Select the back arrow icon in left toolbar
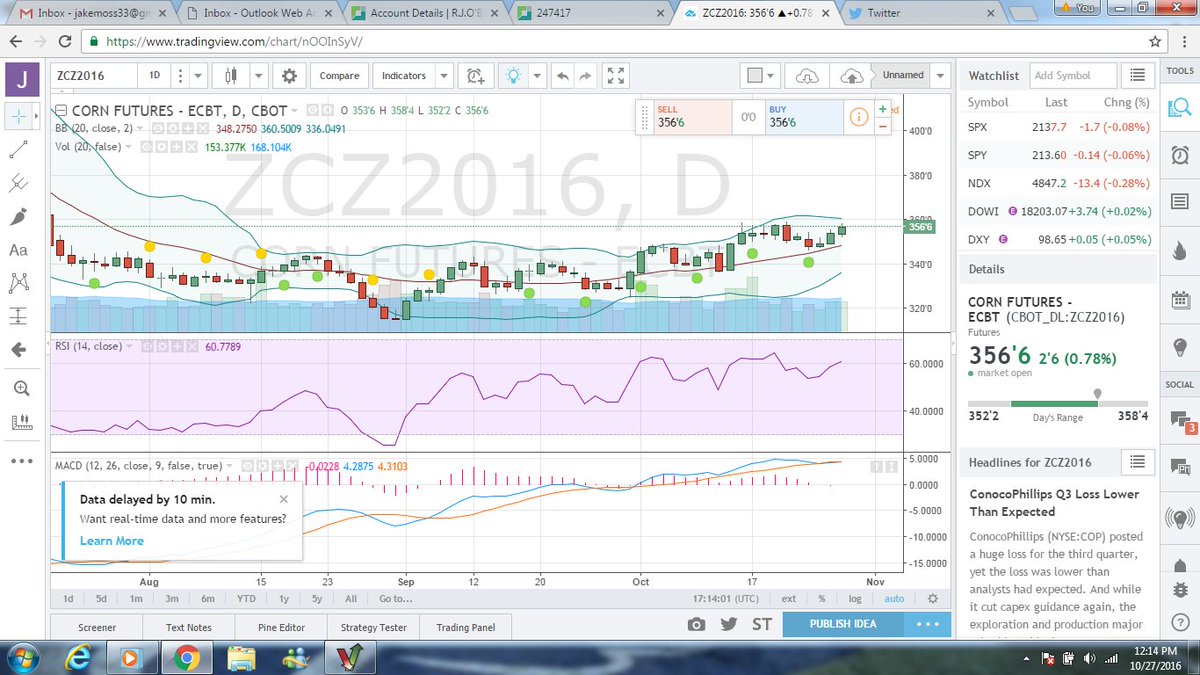Screen dimensions: 1200x675 pyautogui.click(x=18, y=350)
